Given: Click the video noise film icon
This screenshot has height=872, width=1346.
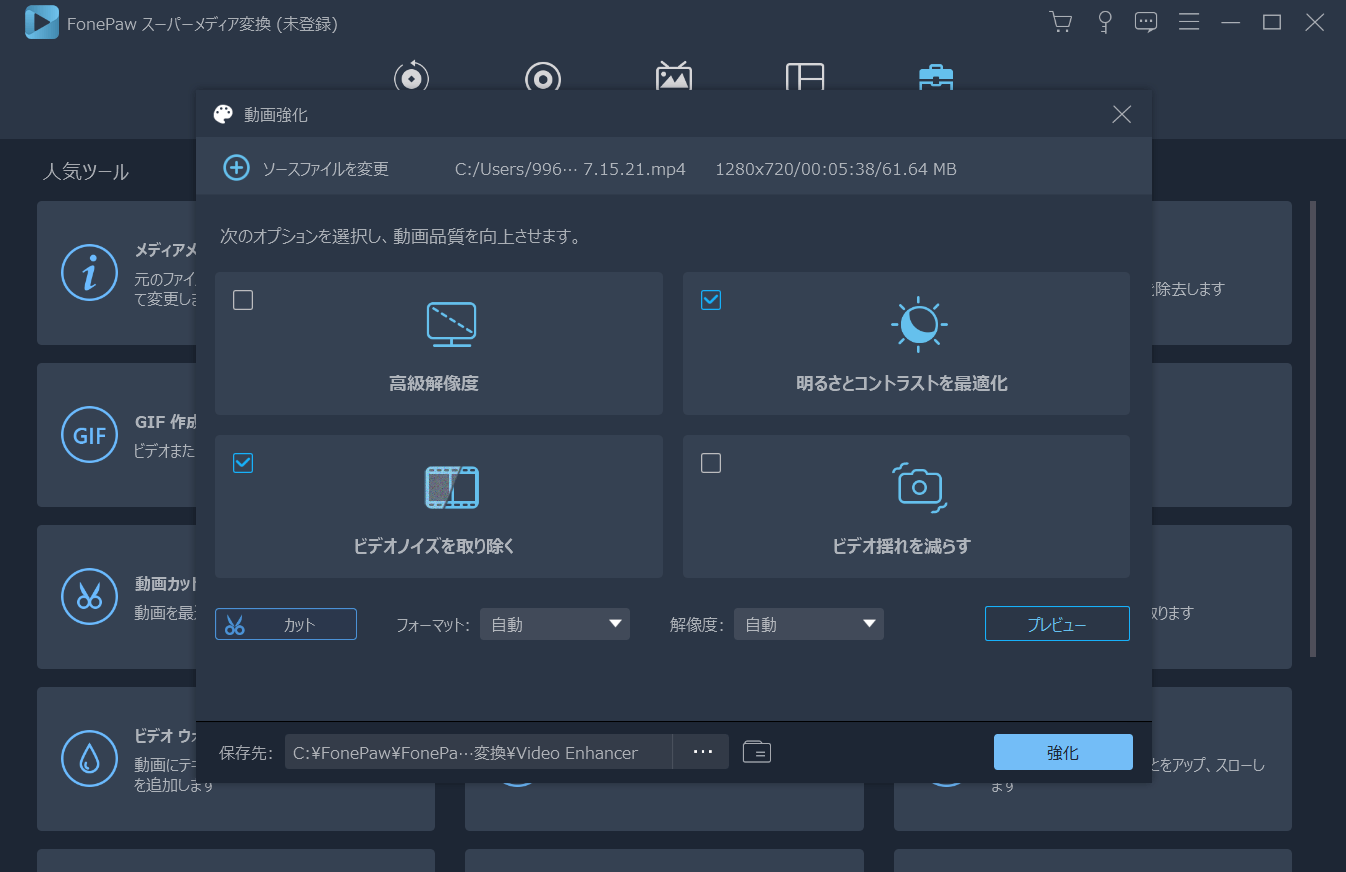Looking at the screenshot, I should click(x=451, y=487).
